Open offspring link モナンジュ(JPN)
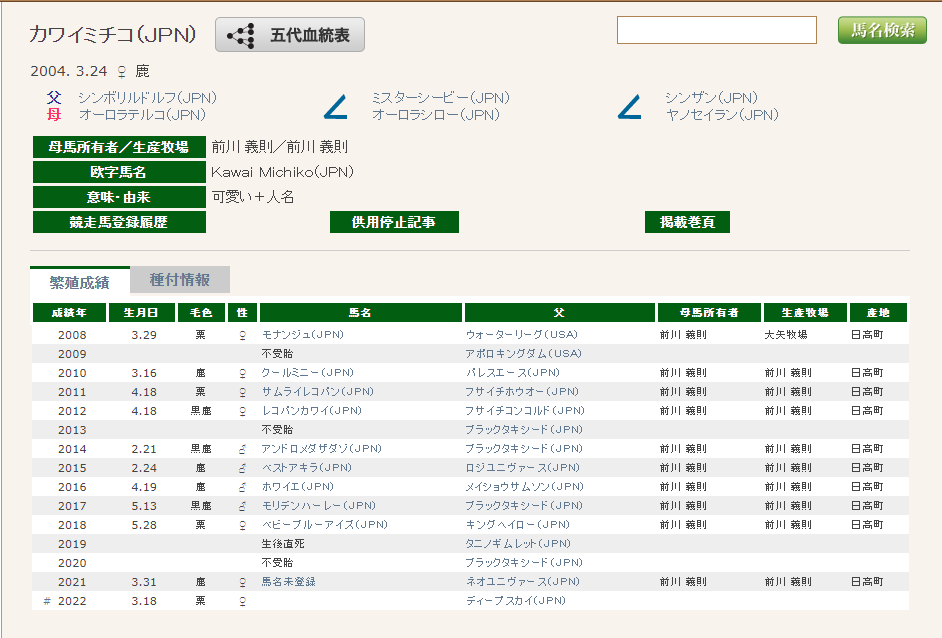Screen dimensions: 942x638 [302, 335]
